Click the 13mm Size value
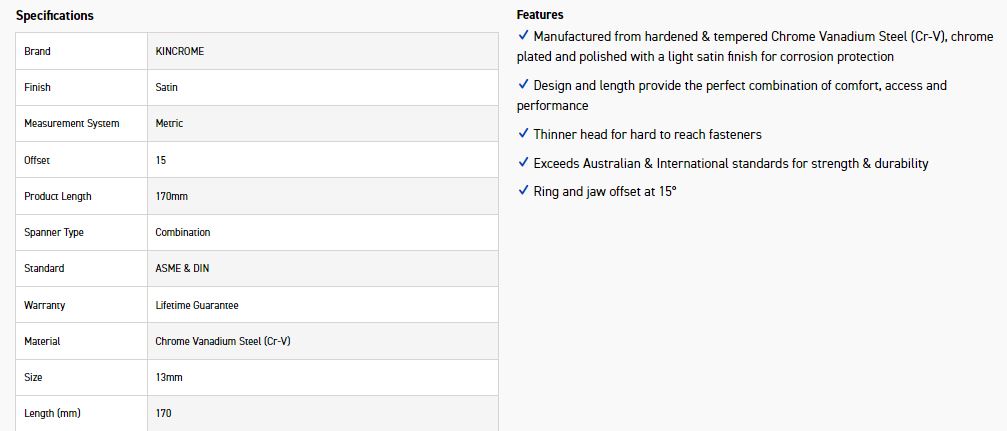 tap(169, 377)
